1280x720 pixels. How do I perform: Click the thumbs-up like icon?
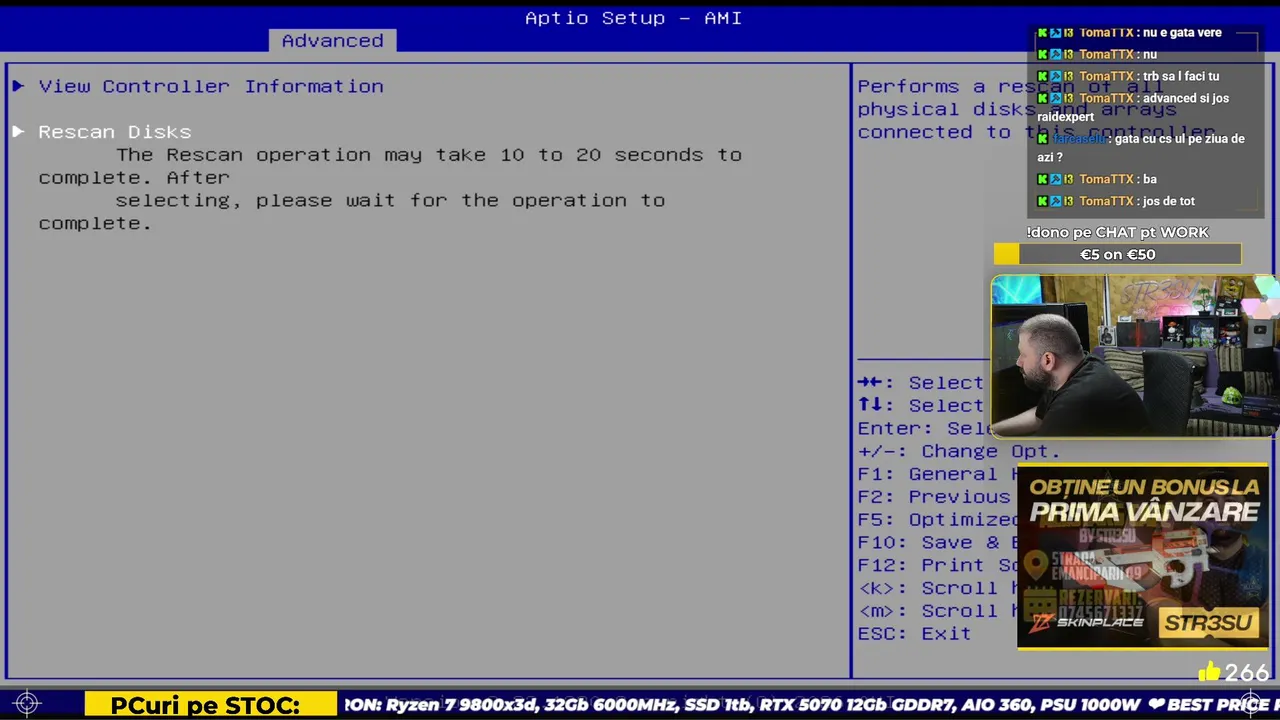1209,671
